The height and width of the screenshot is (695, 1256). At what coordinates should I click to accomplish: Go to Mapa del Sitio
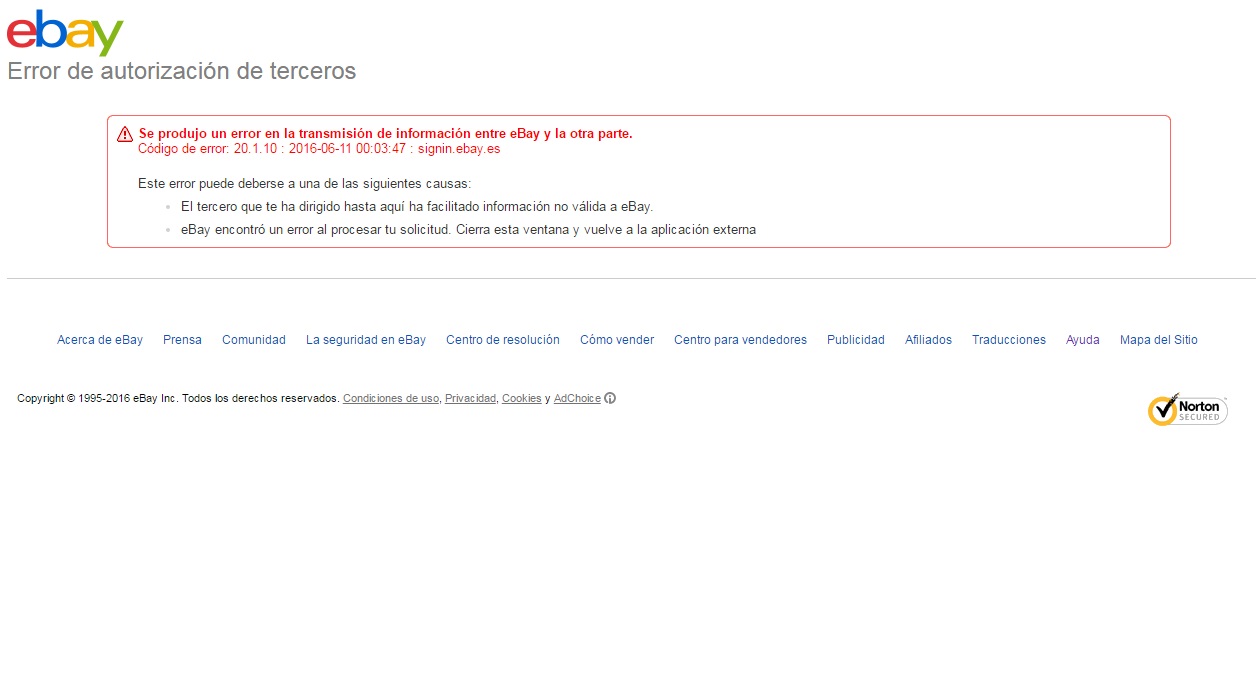coord(1159,340)
